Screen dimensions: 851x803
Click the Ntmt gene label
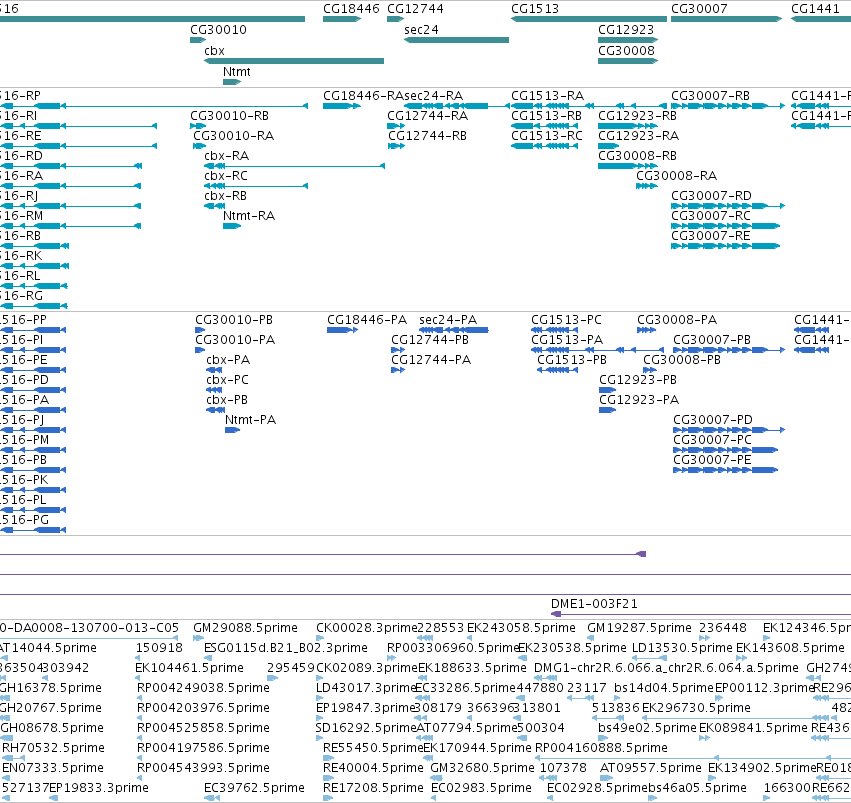pos(237,72)
